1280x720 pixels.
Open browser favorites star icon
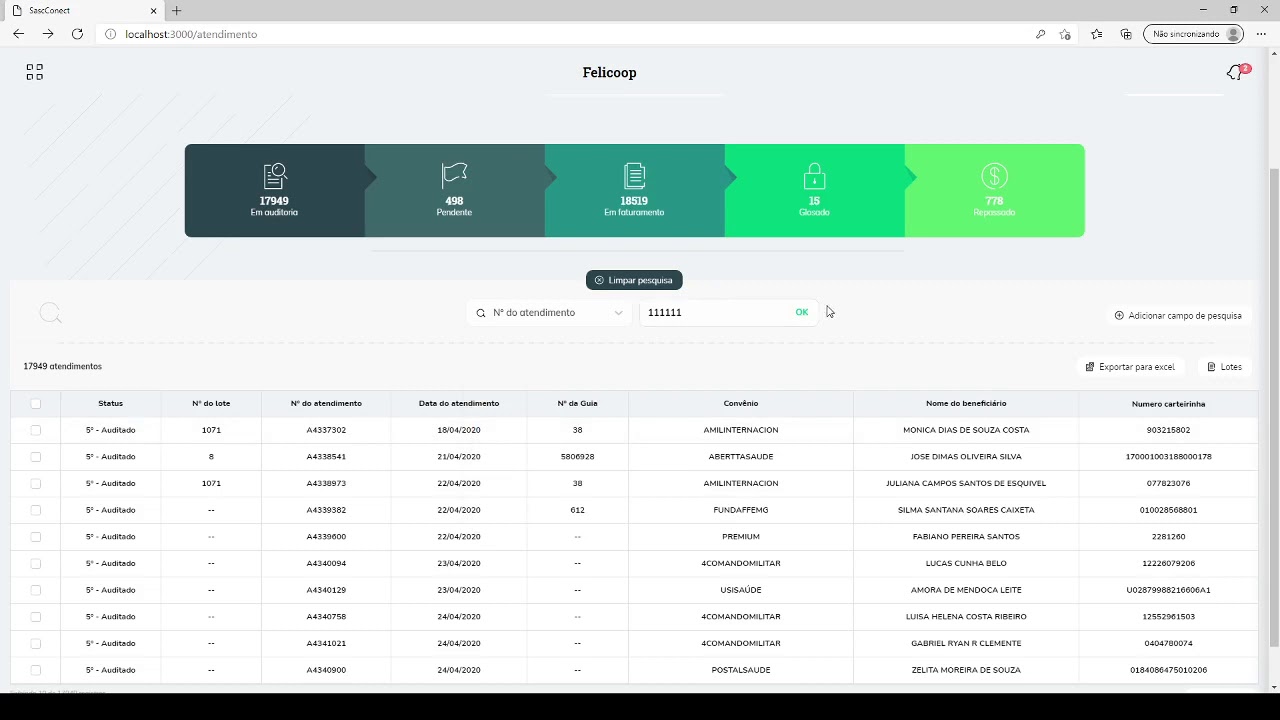[1097, 34]
